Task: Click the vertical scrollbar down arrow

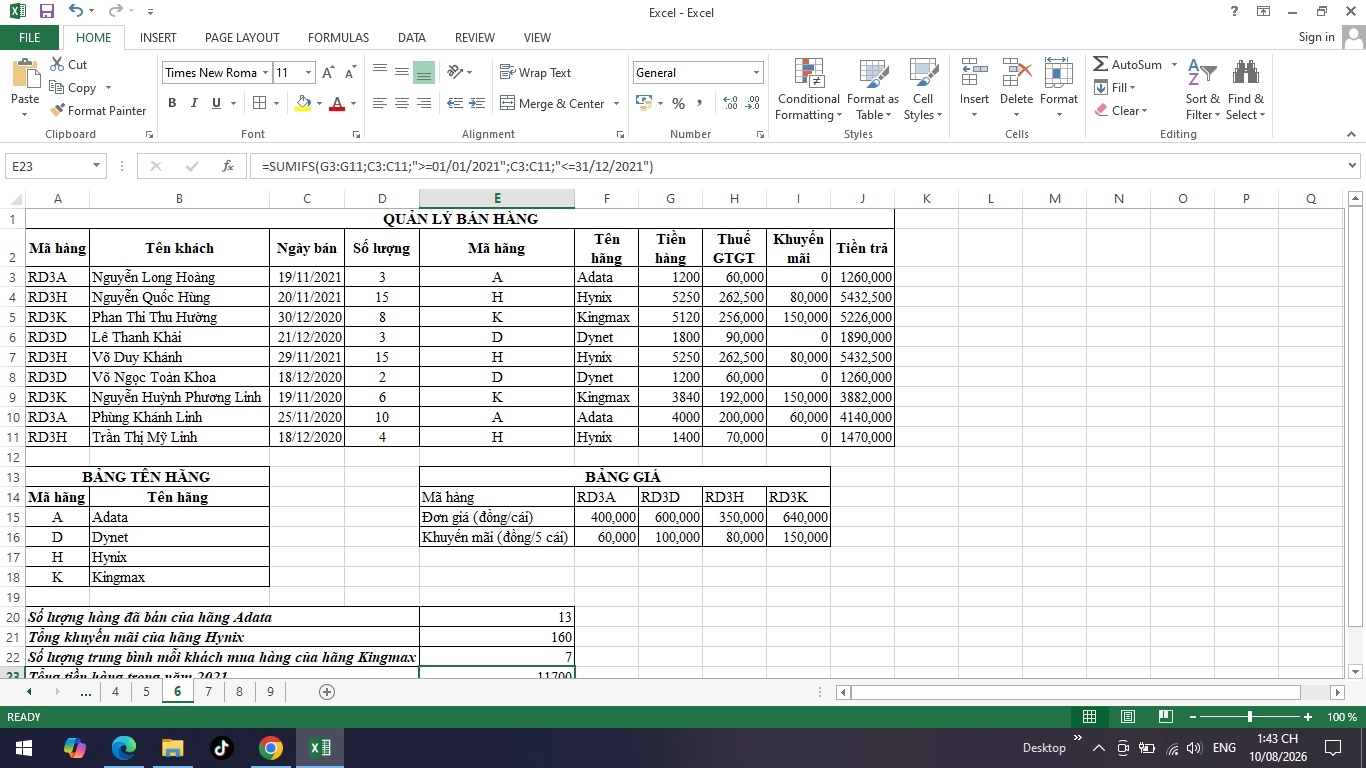Action: [1356, 671]
